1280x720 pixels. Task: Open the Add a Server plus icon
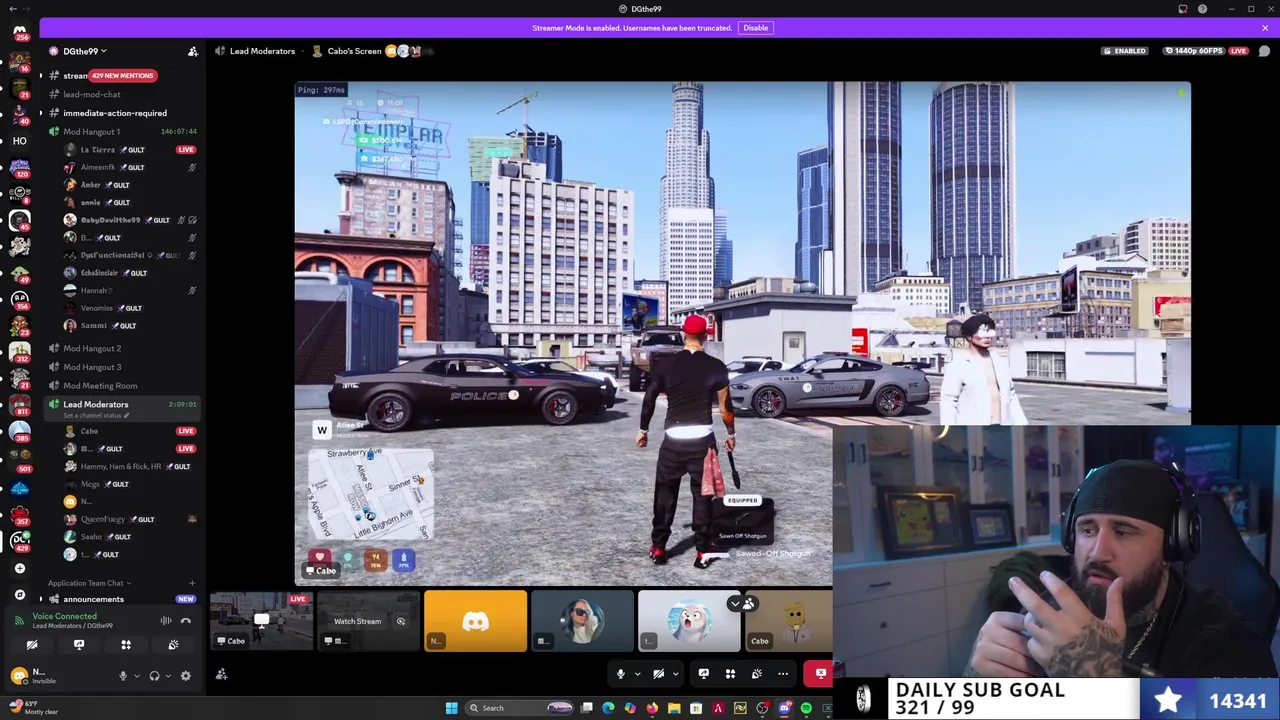19,568
